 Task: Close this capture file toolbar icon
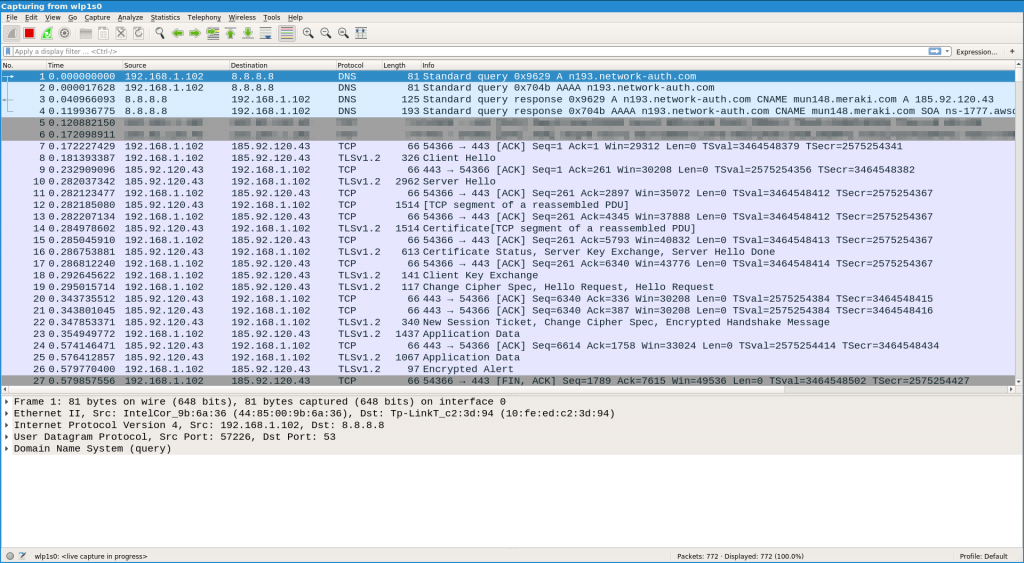(x=121, y=33)
